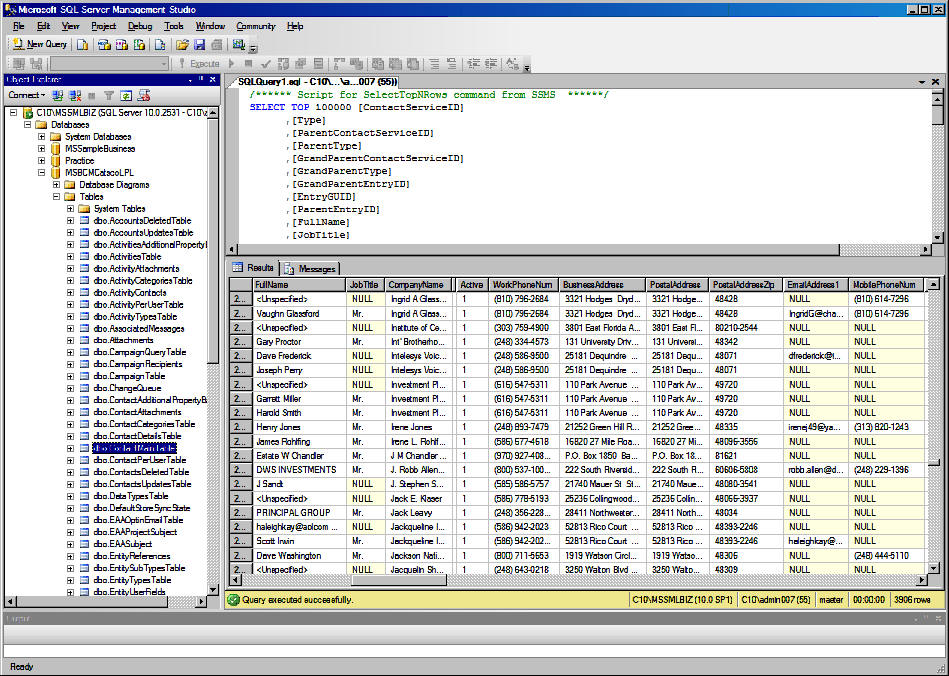Open the Community menu

[255, 26]
